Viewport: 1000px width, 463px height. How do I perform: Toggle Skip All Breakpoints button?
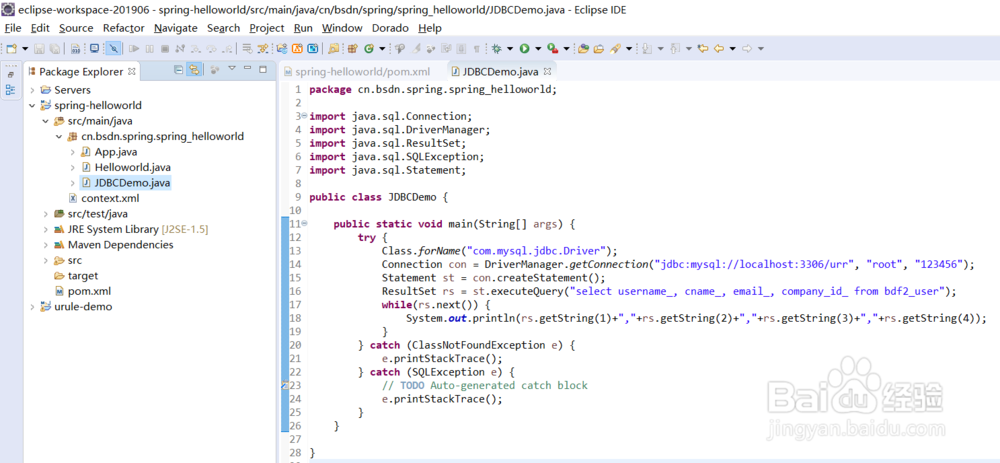pyautogui.click(x=114, y=48)
